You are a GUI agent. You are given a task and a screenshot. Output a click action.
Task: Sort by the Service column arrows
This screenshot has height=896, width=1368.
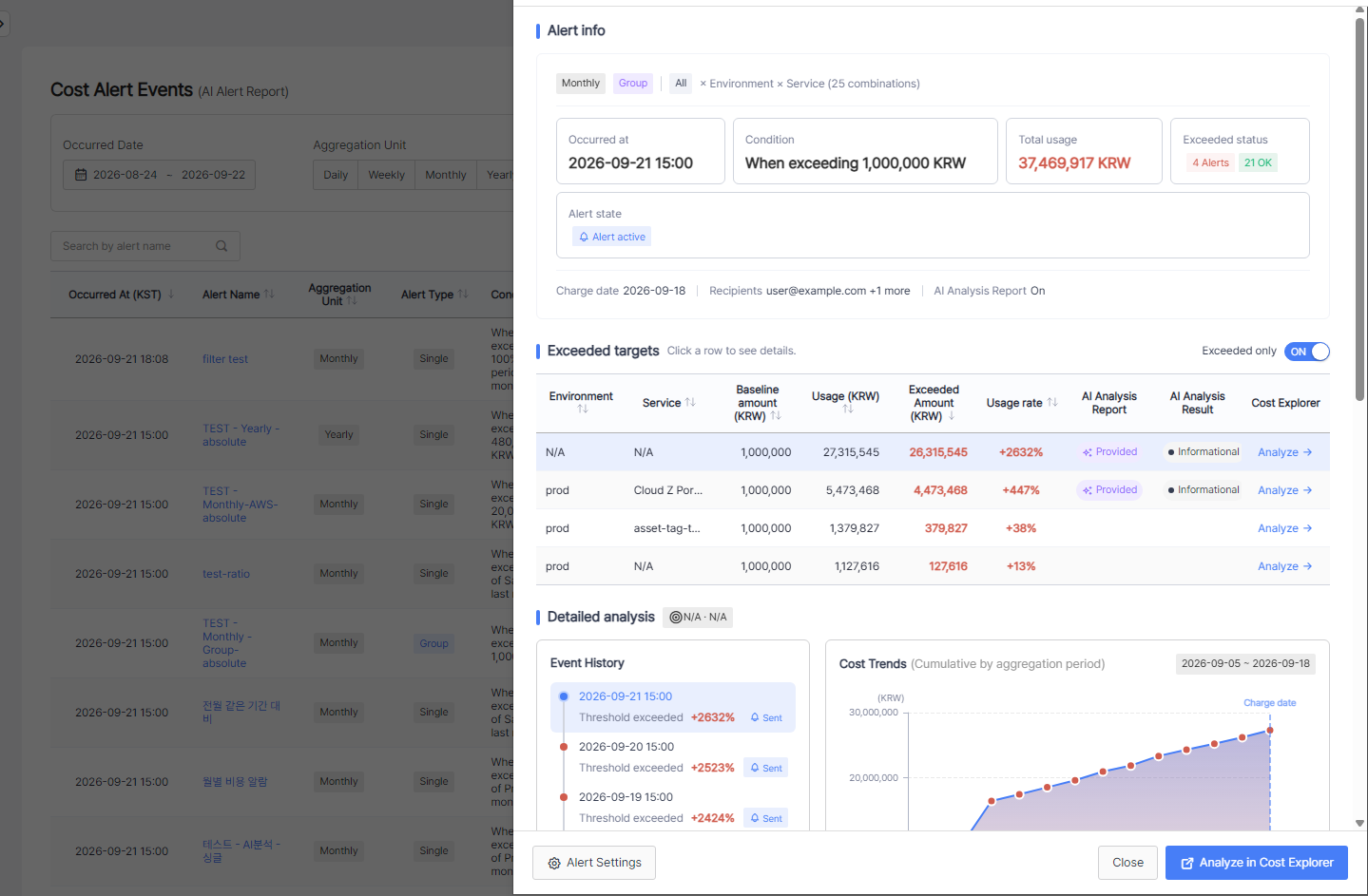690,403
